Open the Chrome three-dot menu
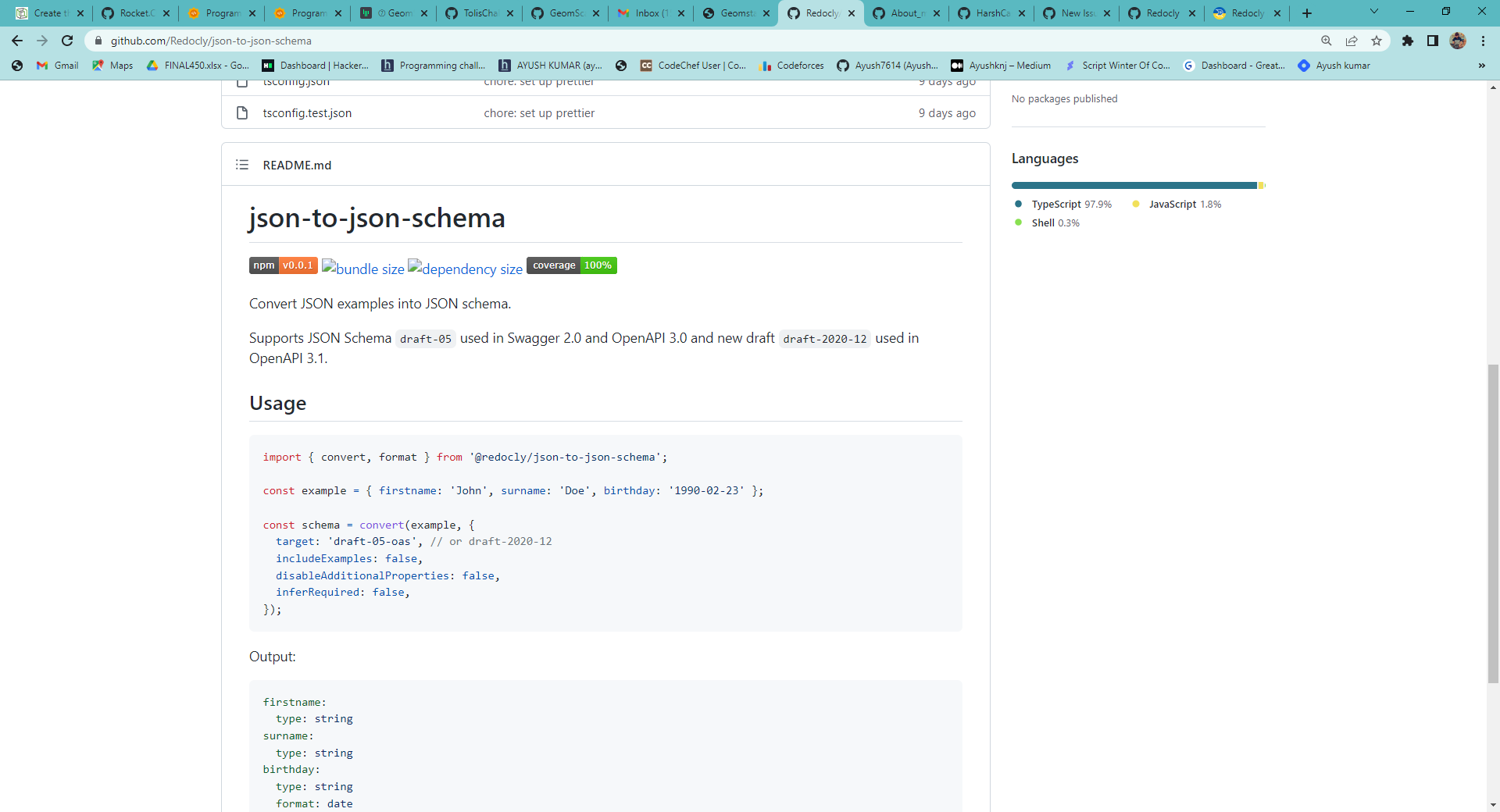The width and height of the screenshot is (1500, 812). [1484, 41]
